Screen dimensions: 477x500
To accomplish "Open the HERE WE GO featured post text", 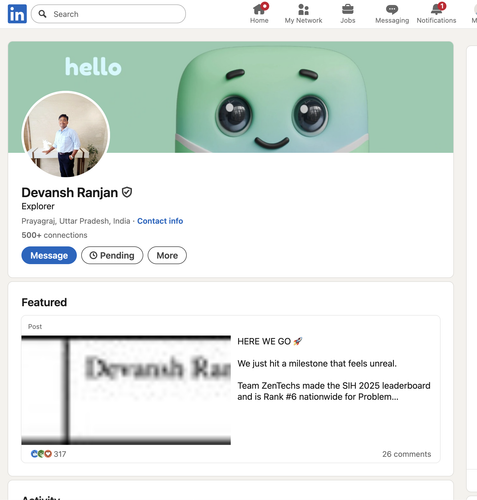I will tap(334, 369).
